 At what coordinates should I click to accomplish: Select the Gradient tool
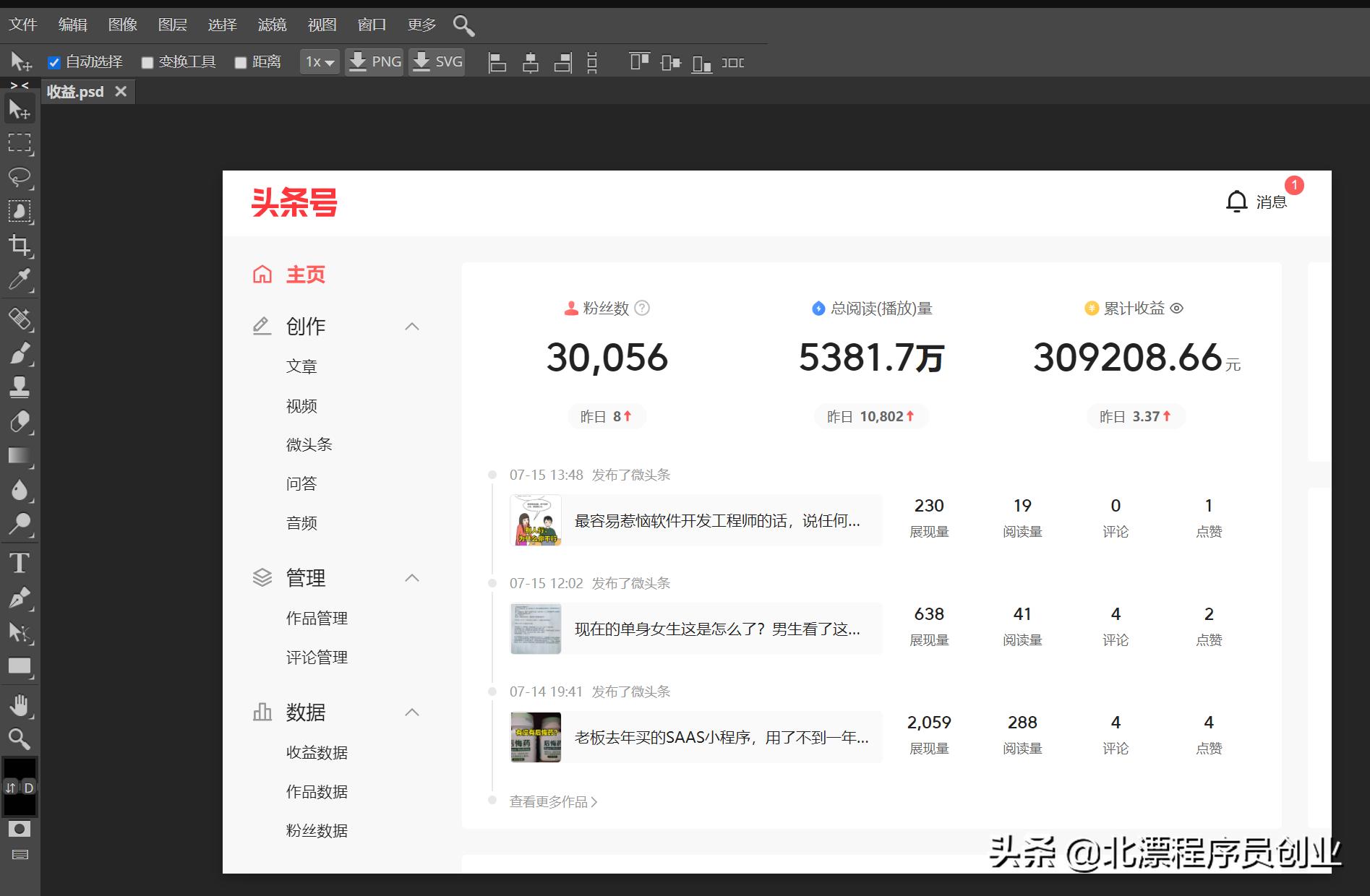pyautogui.click(x=20, y=455)
